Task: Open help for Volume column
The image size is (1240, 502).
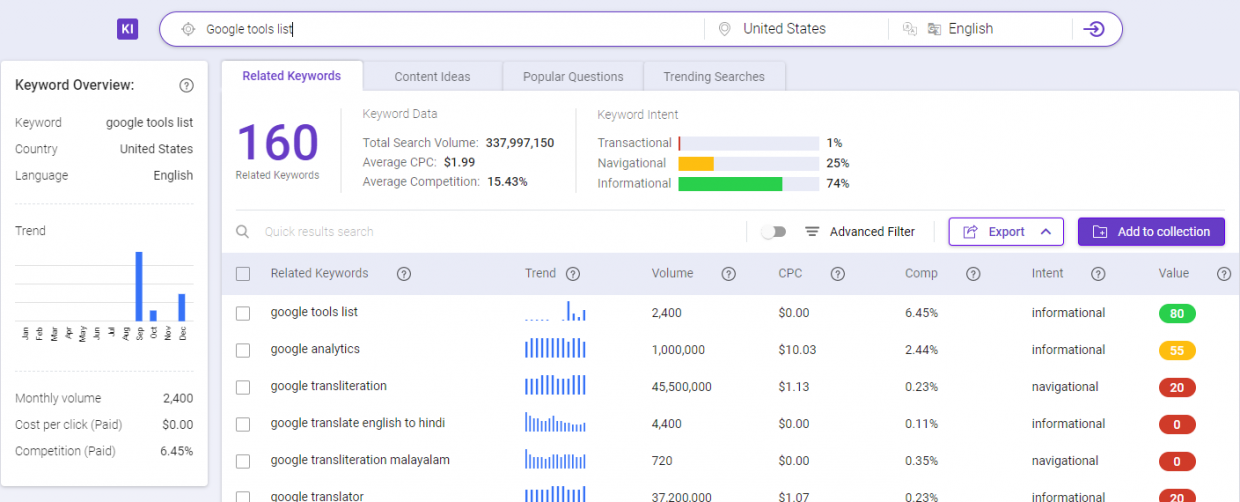Action: coord(729,274)
